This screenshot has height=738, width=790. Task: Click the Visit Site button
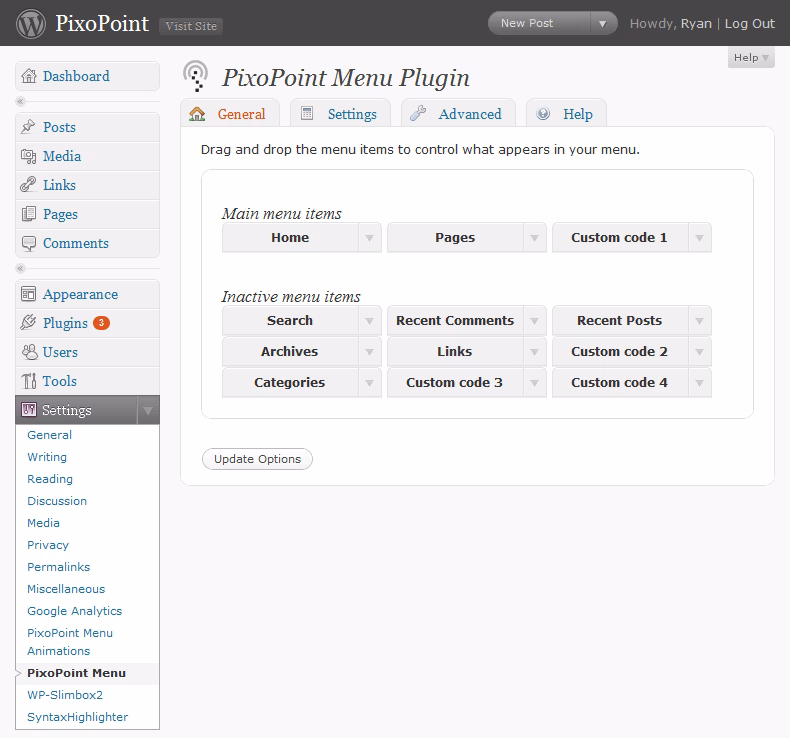pos(191,26)
